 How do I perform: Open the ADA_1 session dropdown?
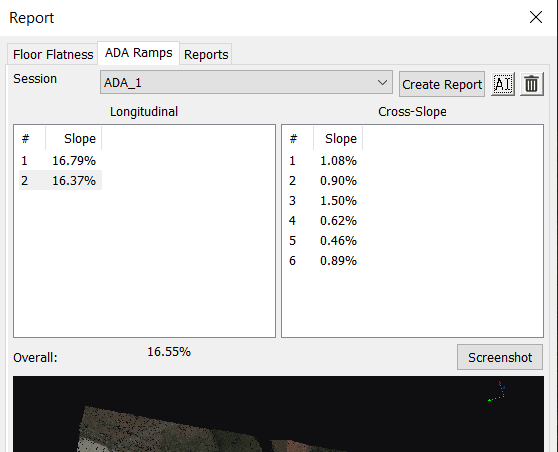[x=246, y=82]
